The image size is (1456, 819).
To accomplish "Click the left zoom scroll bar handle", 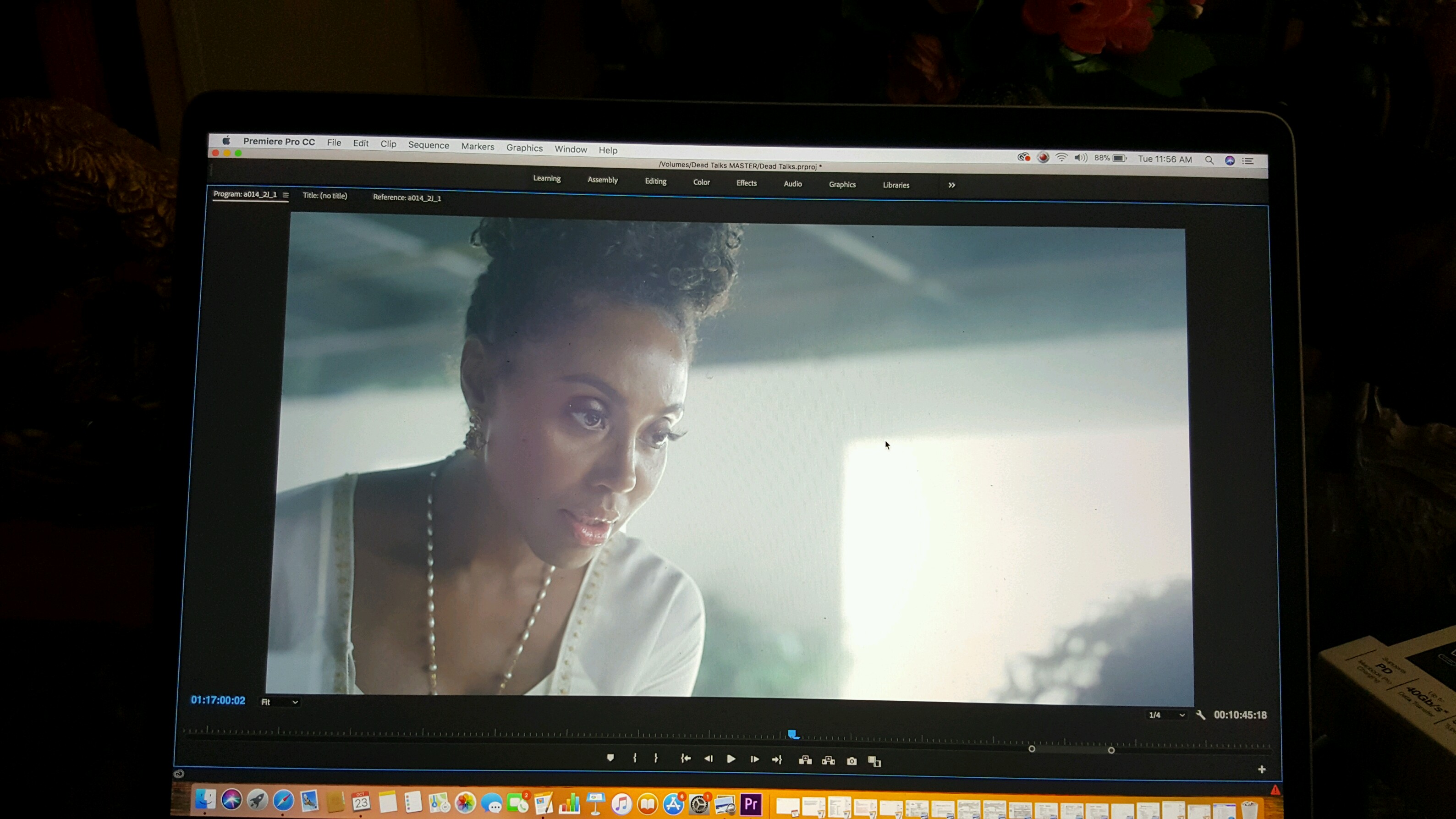I will click(x=1032, y=749).
